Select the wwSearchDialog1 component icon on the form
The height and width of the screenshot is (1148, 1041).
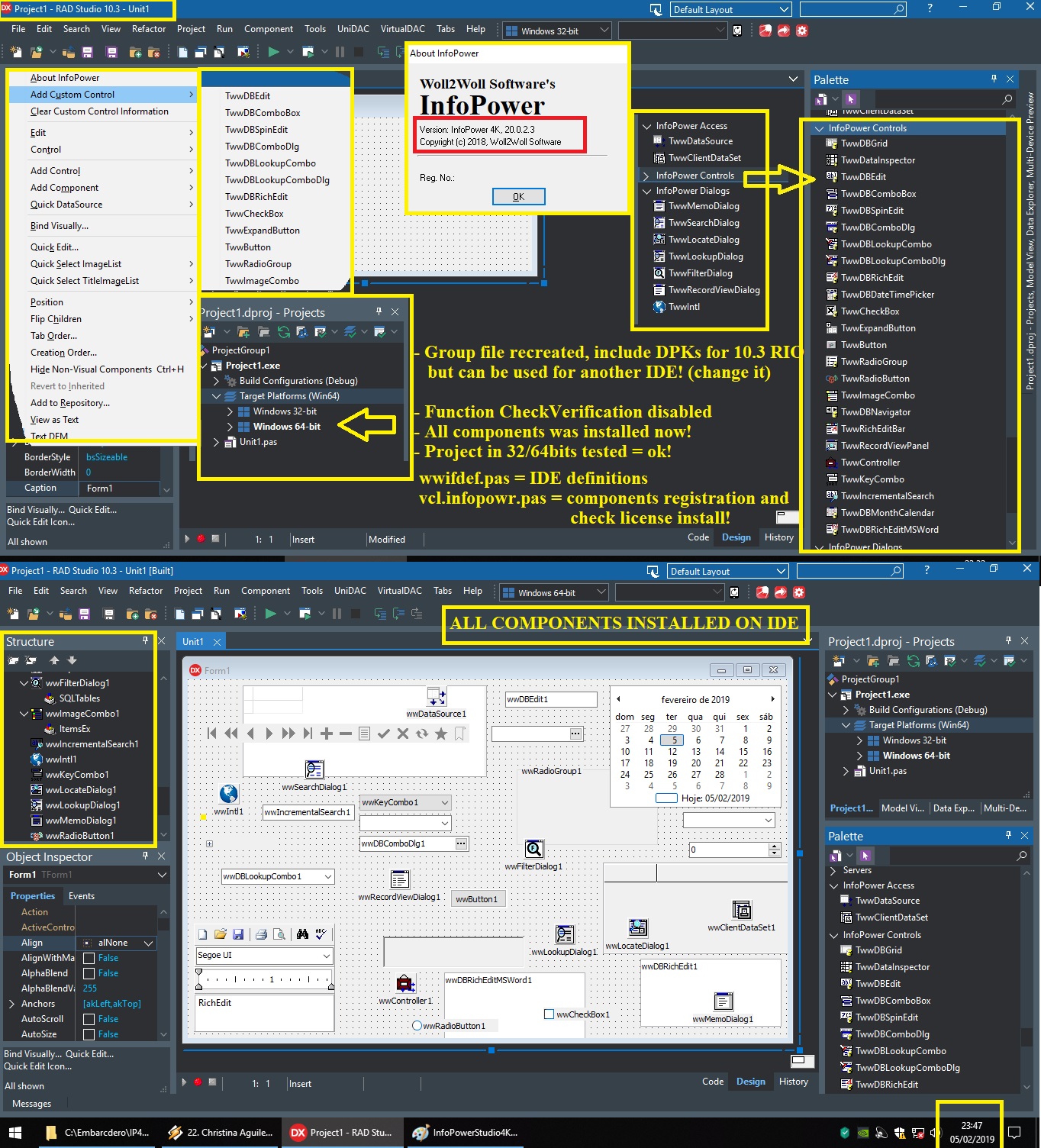coord(314,769)
